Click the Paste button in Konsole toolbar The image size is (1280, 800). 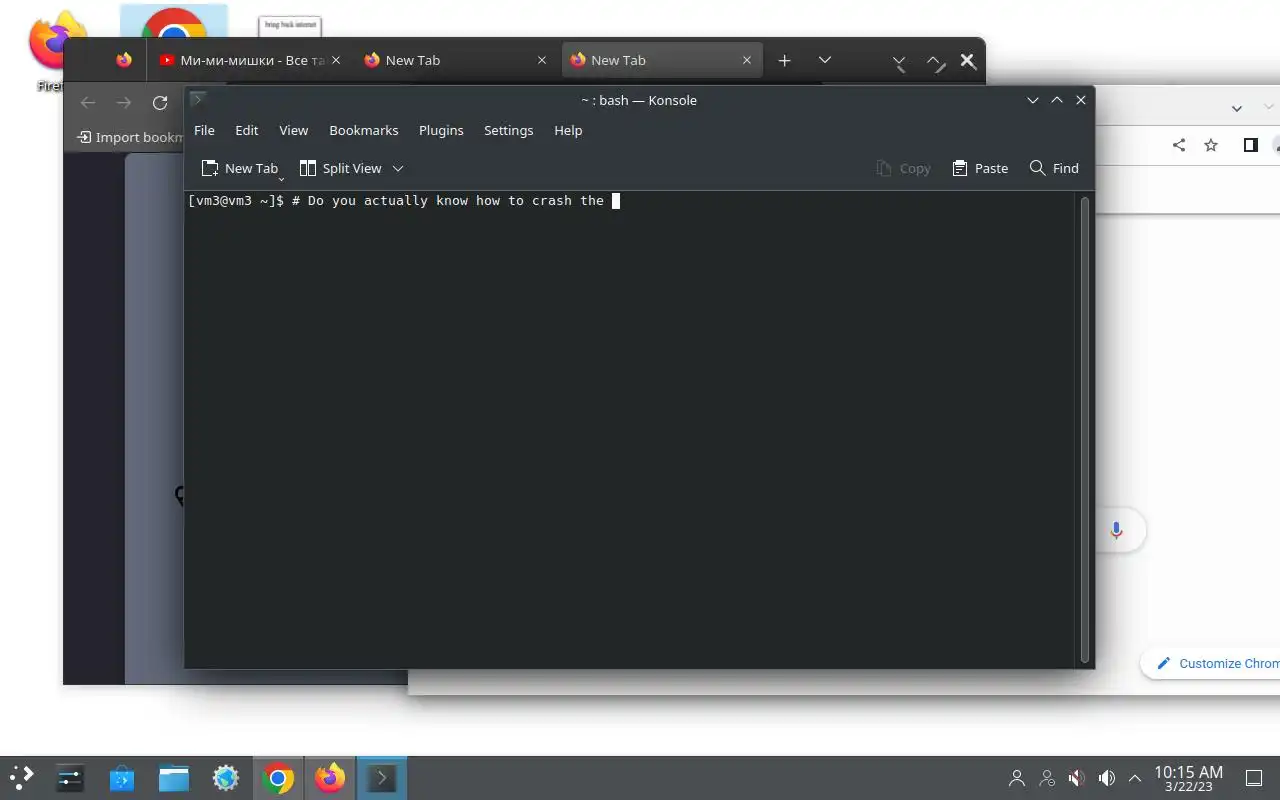pos(980,168)
